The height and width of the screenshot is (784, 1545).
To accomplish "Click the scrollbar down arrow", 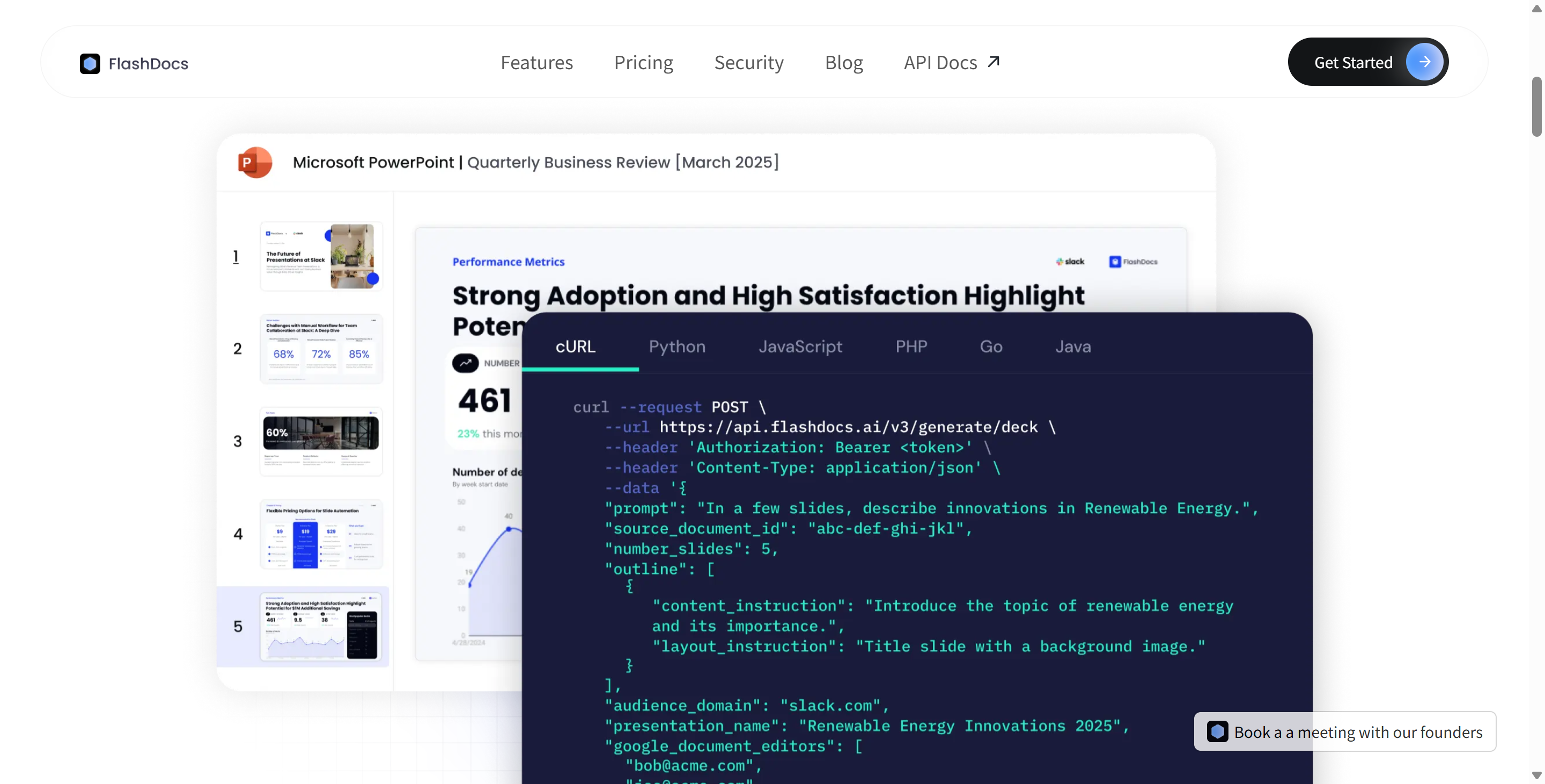I will point(1536,775).
